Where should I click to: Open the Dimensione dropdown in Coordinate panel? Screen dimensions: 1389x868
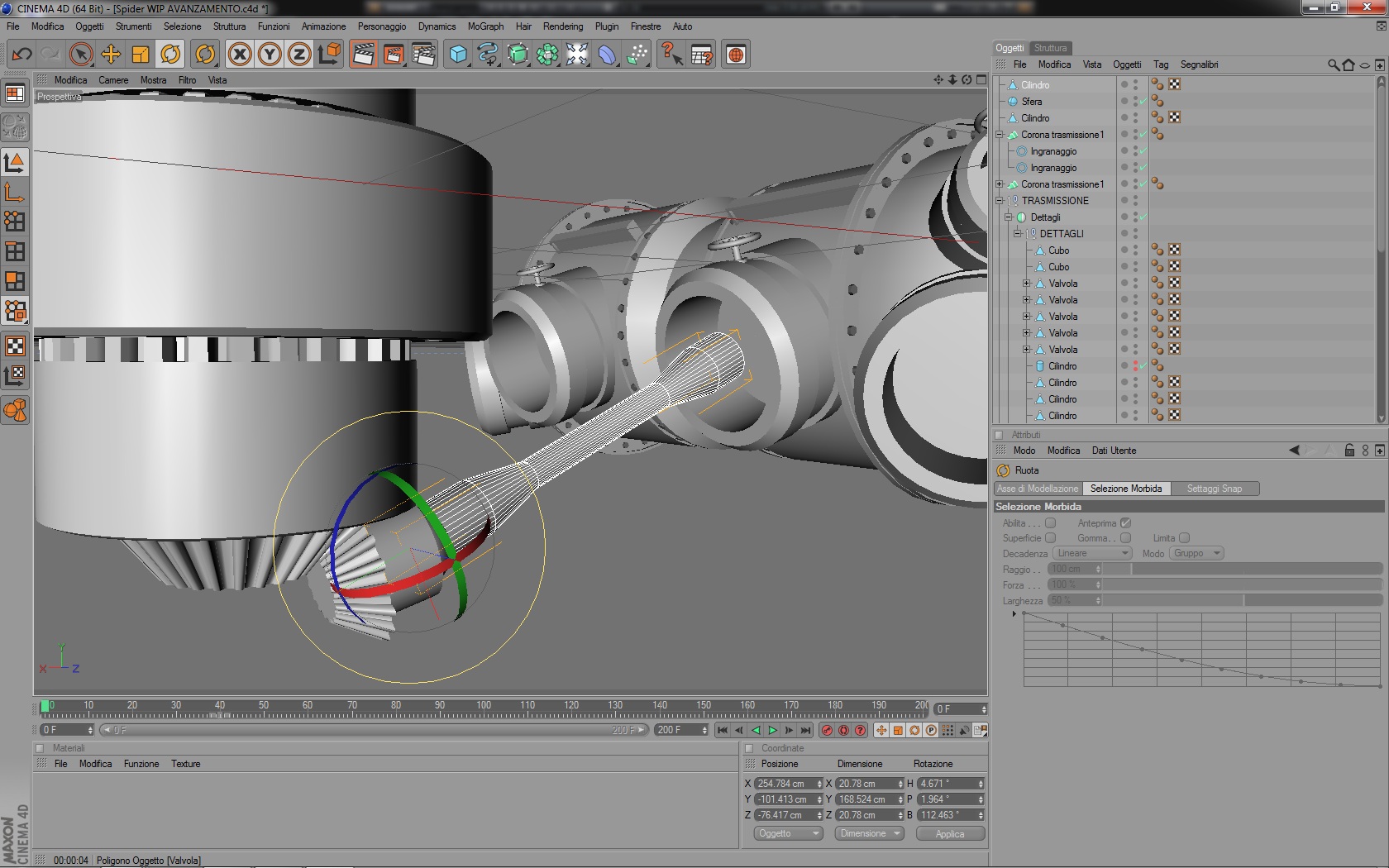[x=869, y=833]
